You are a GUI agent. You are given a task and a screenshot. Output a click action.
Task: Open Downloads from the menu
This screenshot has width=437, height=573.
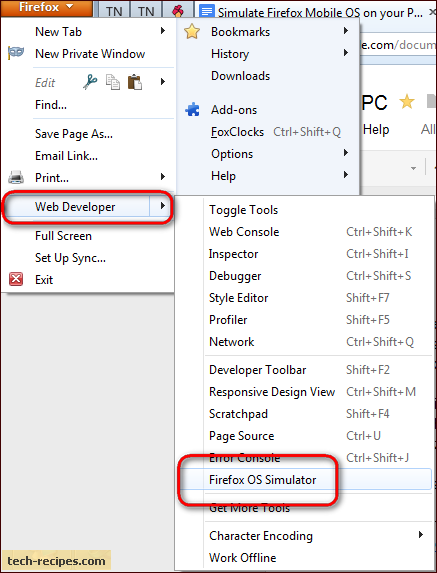[x=268, y=76]
